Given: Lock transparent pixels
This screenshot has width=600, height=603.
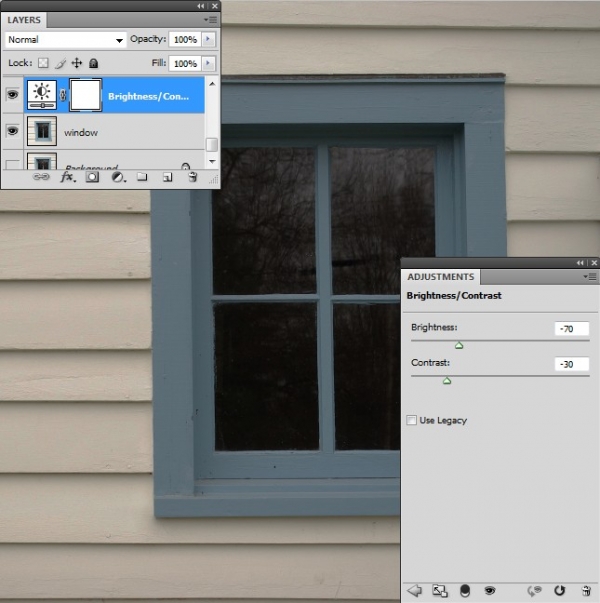Looking at the screenshot, I should pyautogui.click(x=43, y=63).
